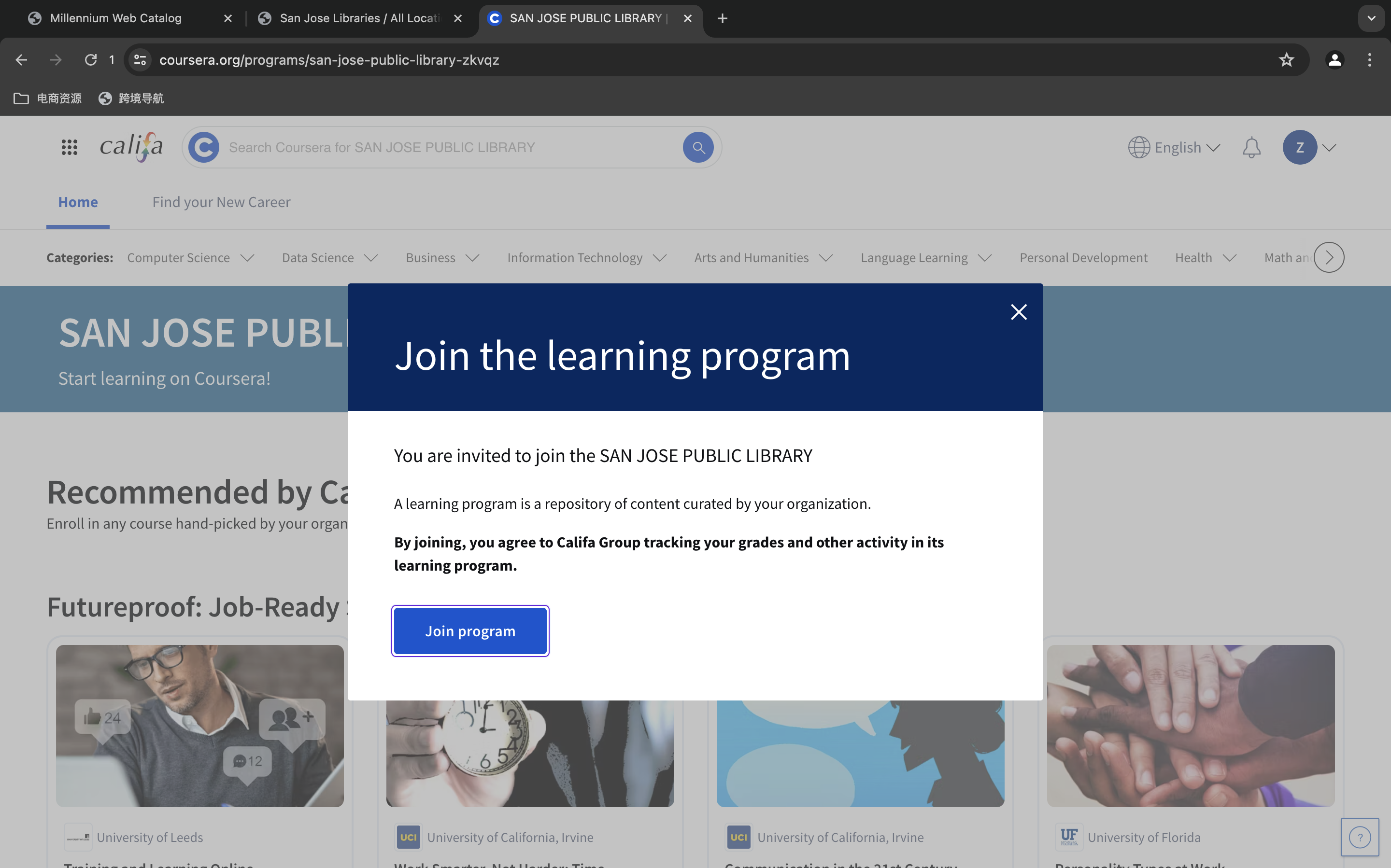This screenshot has height=868, width=1391.
Task: Select the Personal Development category
Action: (1083, 258)
